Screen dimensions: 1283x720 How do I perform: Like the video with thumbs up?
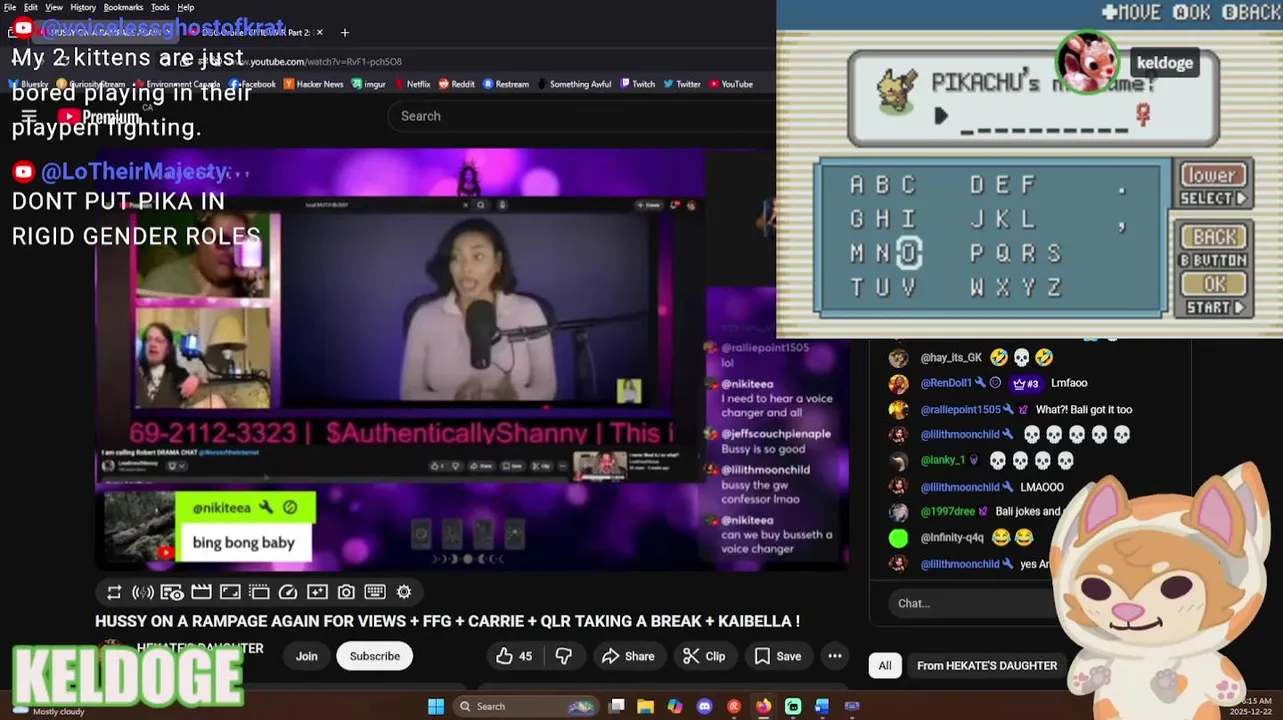[514, 656]
